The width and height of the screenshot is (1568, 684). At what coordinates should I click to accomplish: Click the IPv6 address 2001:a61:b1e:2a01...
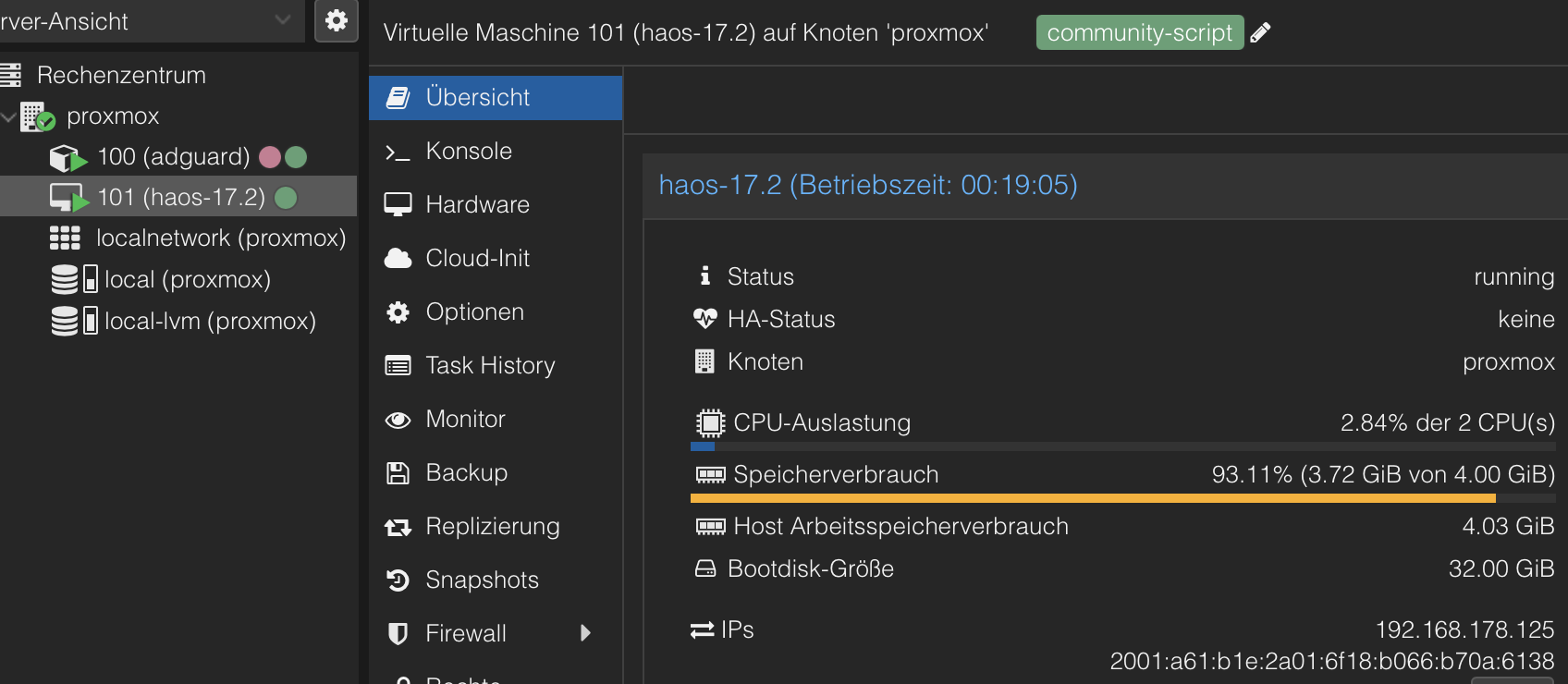1332,661
